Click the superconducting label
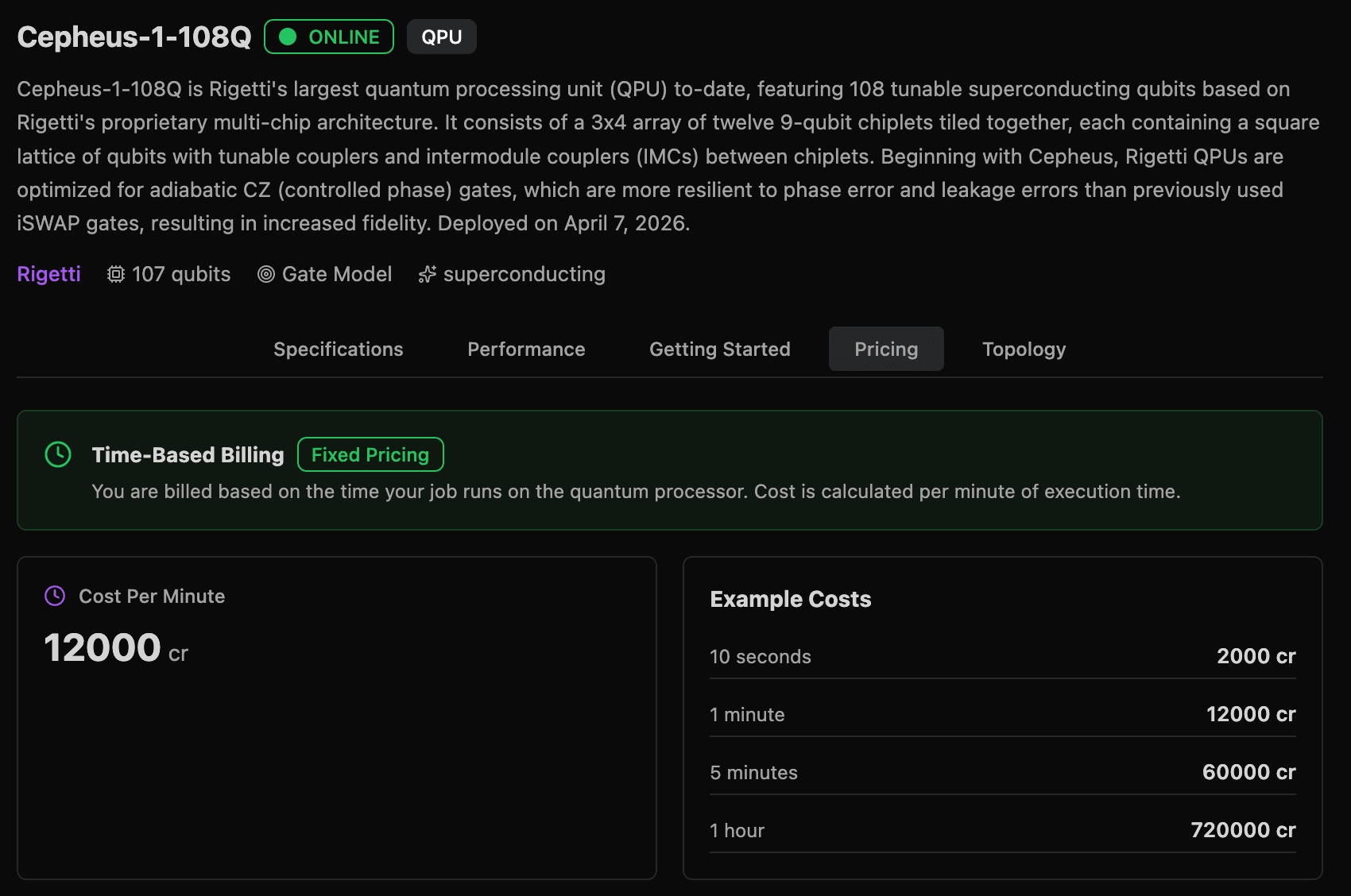This screenshot has height=896, width=1351. pyautogui.click(x=525, y=274)
